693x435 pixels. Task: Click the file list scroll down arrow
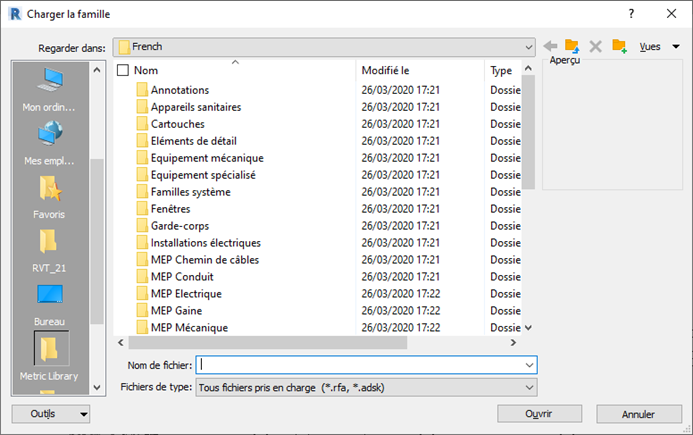528,328
